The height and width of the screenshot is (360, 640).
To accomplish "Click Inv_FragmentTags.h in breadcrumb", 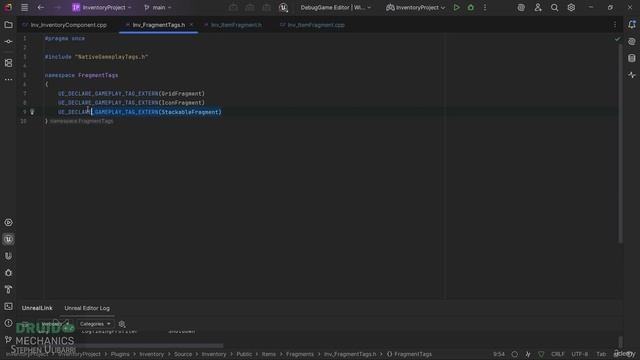I will 350,354.
